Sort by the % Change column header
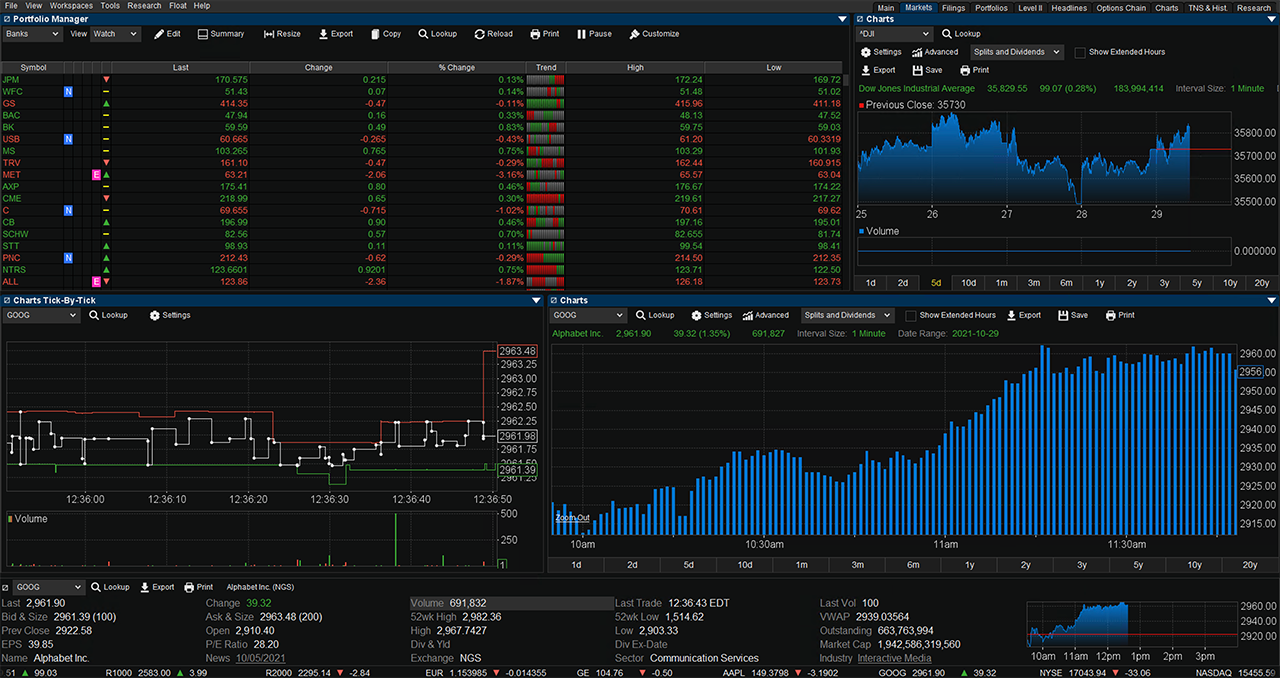The height and width of the screenshot is (678, 1280). [x=457, y=68]
